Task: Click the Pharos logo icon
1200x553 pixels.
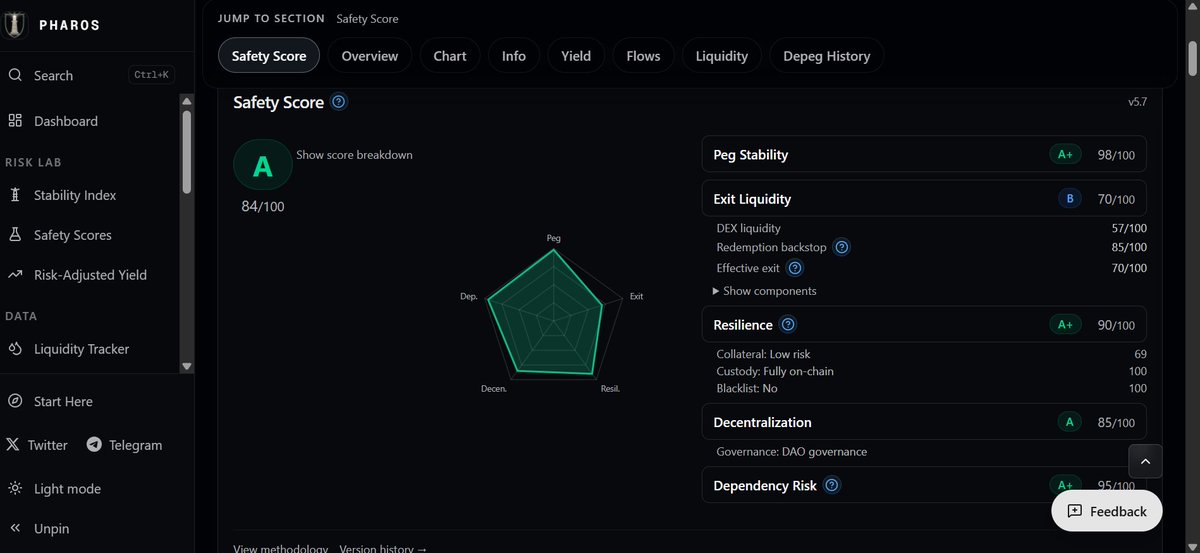Action: tap(13, 24)
